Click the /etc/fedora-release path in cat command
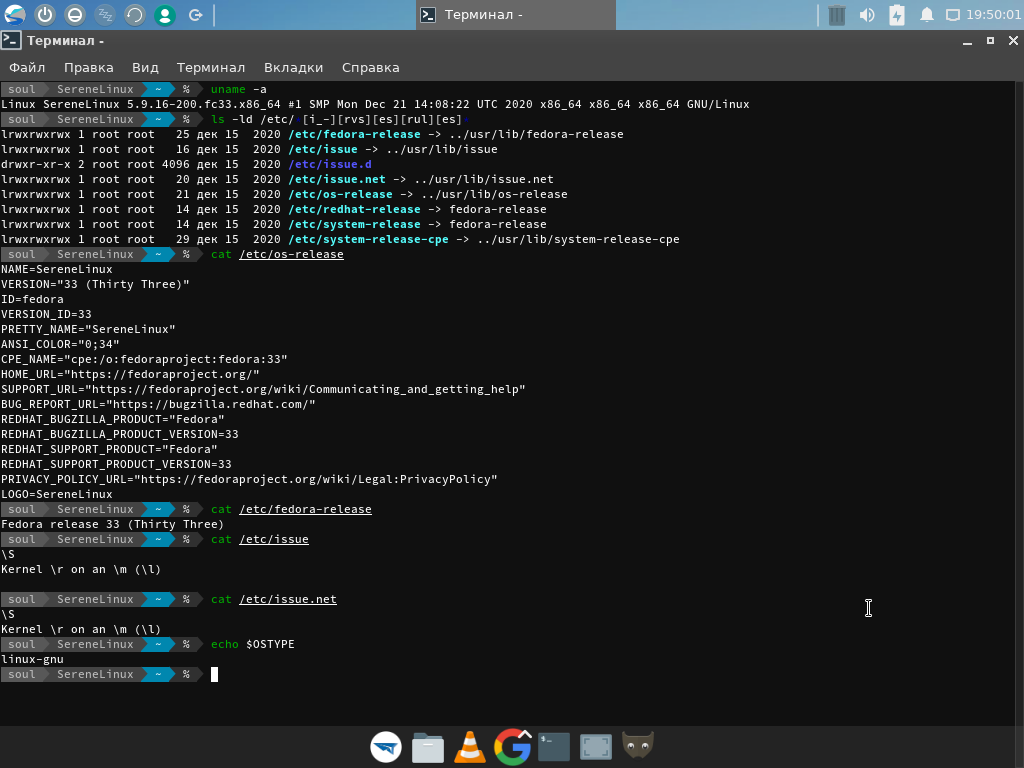The image size is (1024, 768). point(305,509)
